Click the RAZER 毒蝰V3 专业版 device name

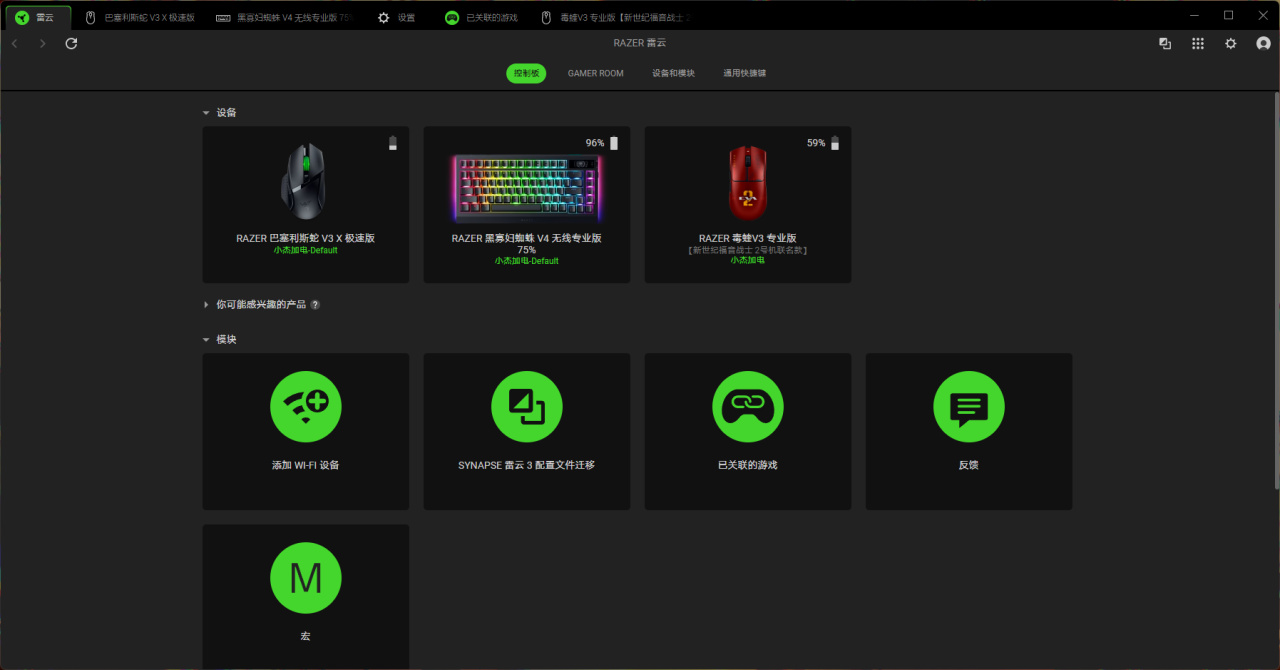(748, 239)
